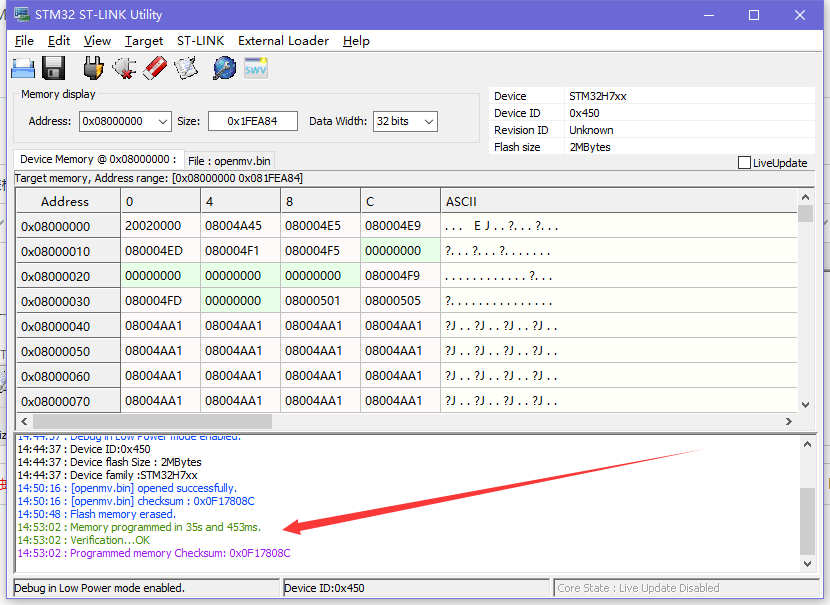The image size is (830, 605).
Task: Select memory cell value 08000501
Action: 320,301
